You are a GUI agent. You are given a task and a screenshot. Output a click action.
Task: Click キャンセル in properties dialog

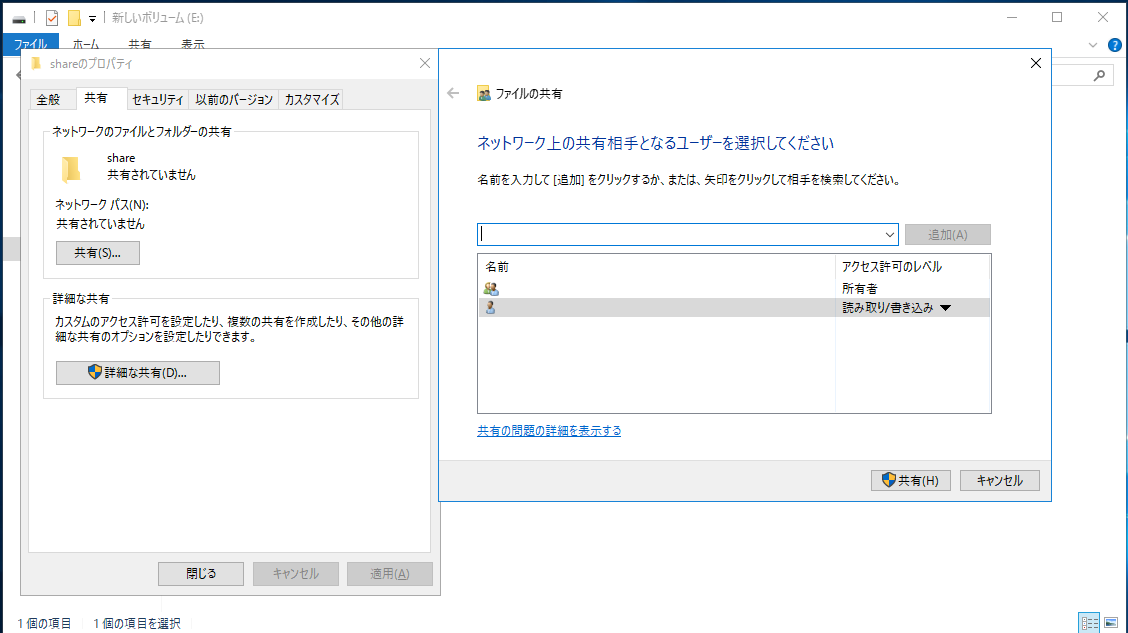(x=296, y=573)
